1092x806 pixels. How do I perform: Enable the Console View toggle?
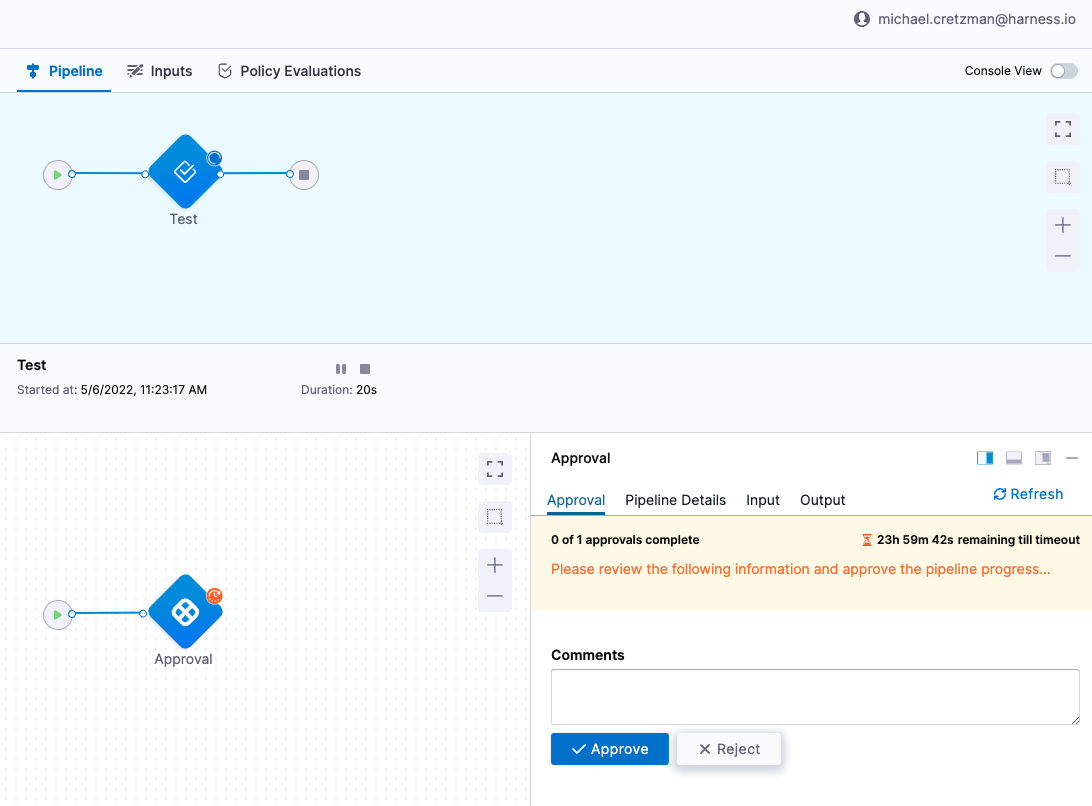[1063, 71]
